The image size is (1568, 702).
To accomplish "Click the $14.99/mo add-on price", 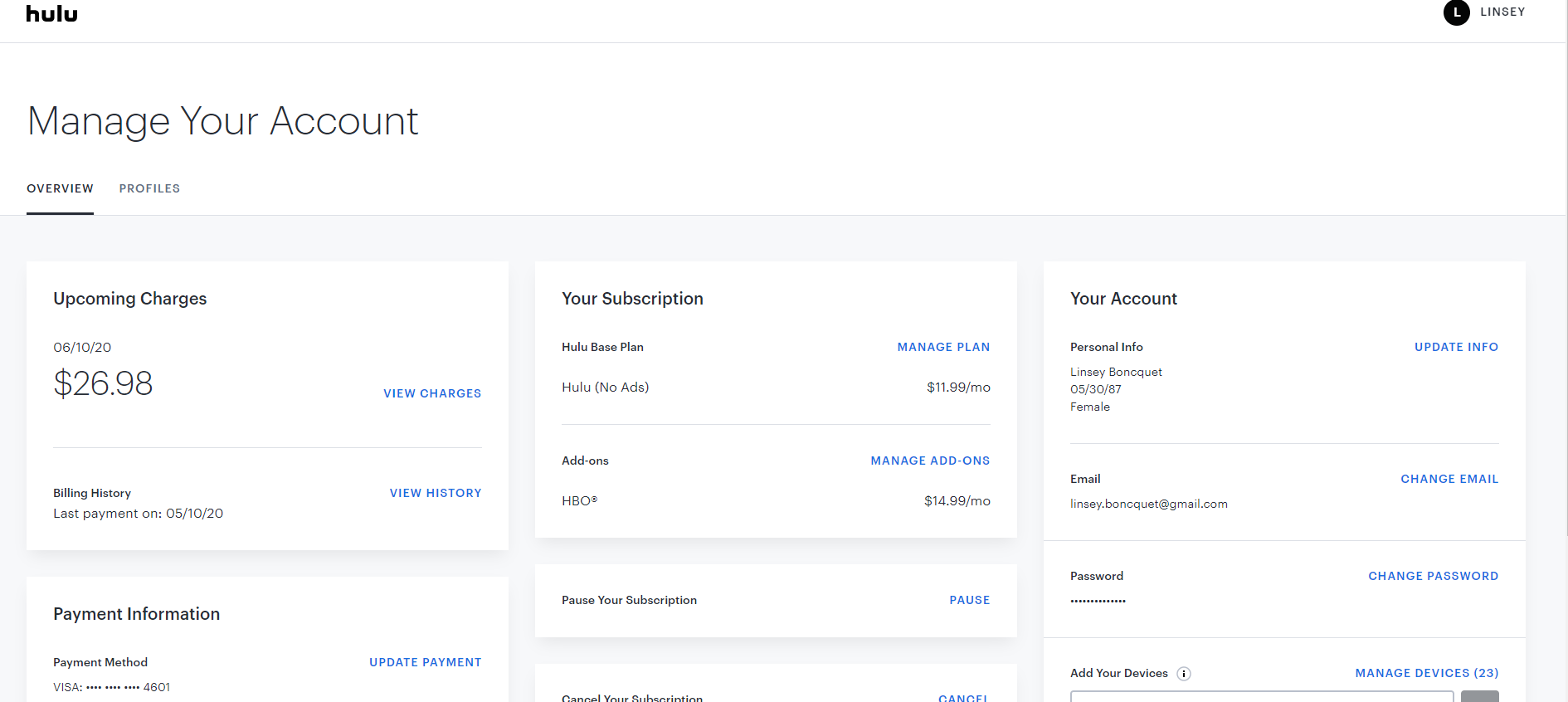I will [957, 501].
